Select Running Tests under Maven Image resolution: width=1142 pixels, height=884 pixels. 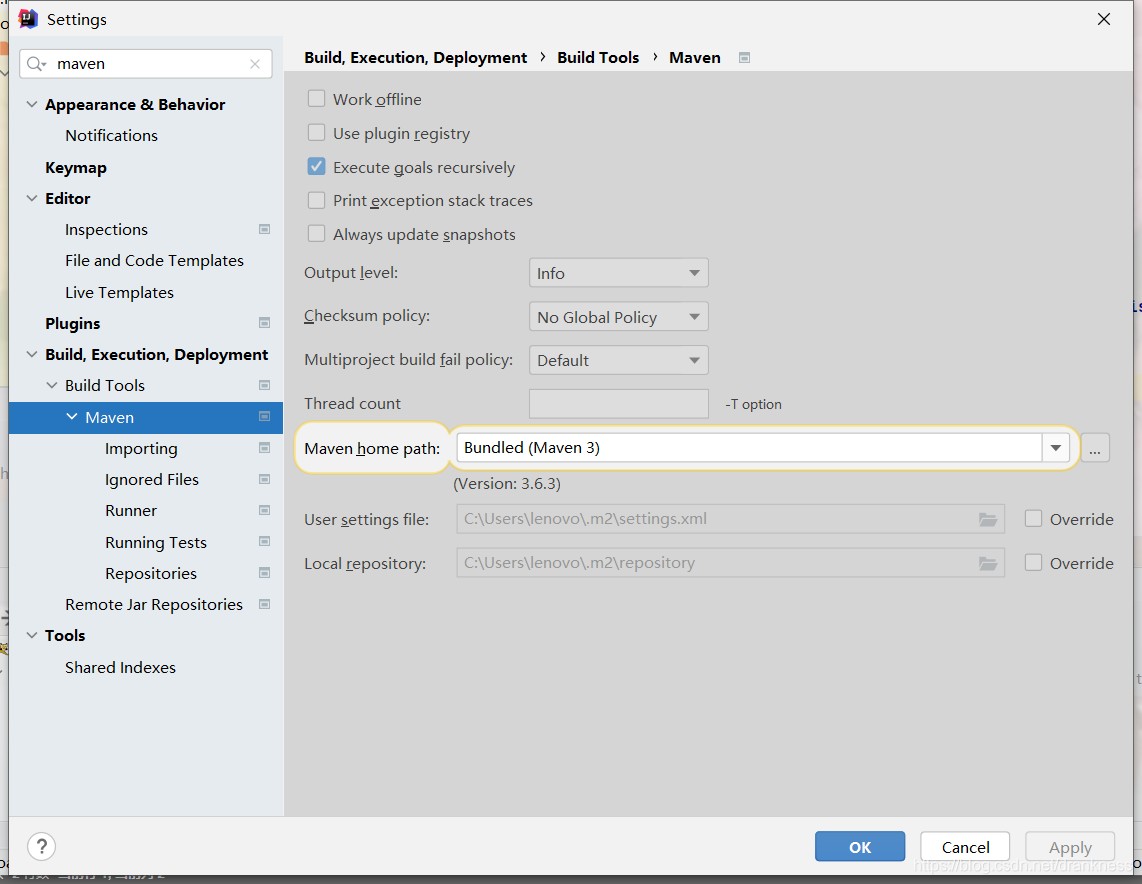point(156,542)
